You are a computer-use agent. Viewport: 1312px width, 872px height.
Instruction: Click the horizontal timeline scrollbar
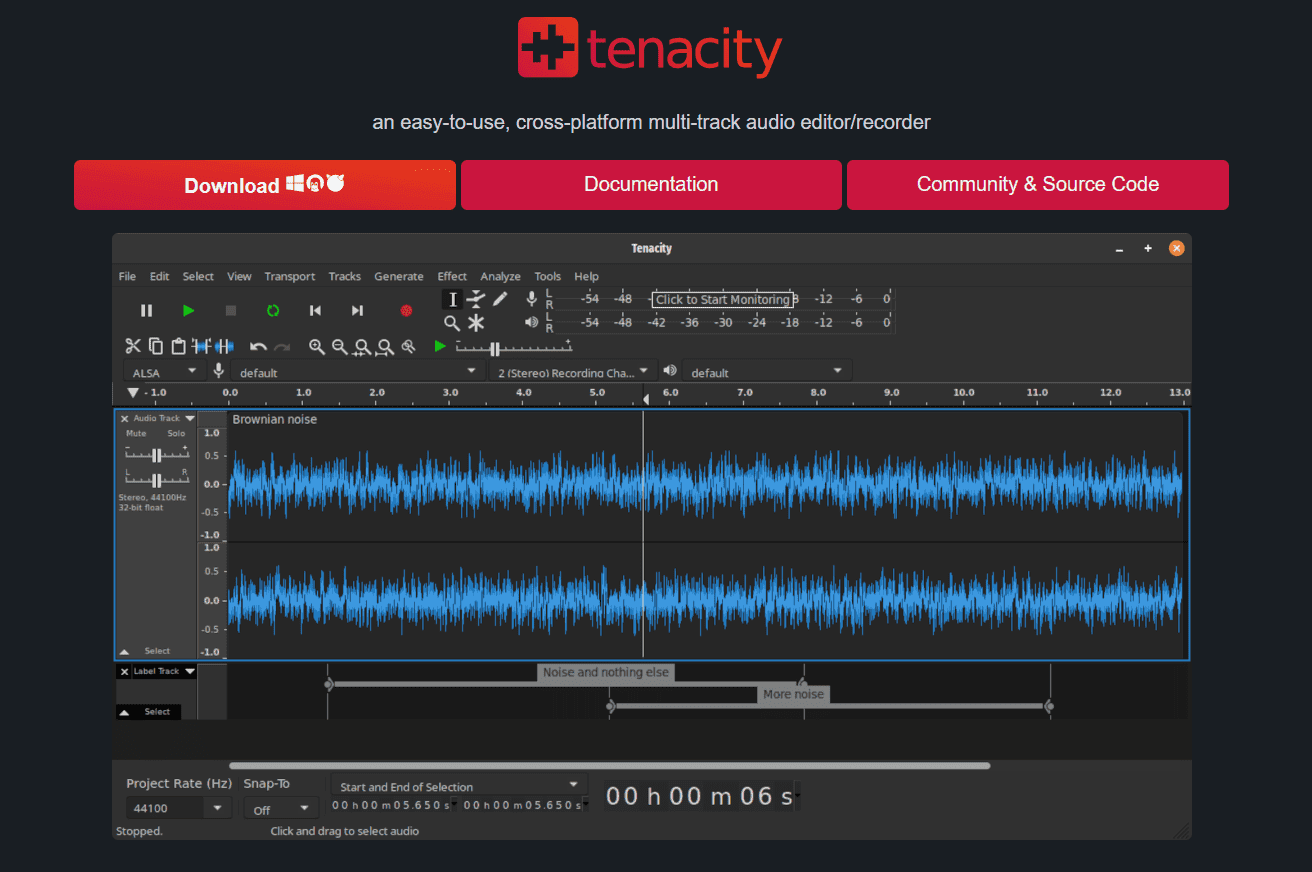click(x=610, y=766)
